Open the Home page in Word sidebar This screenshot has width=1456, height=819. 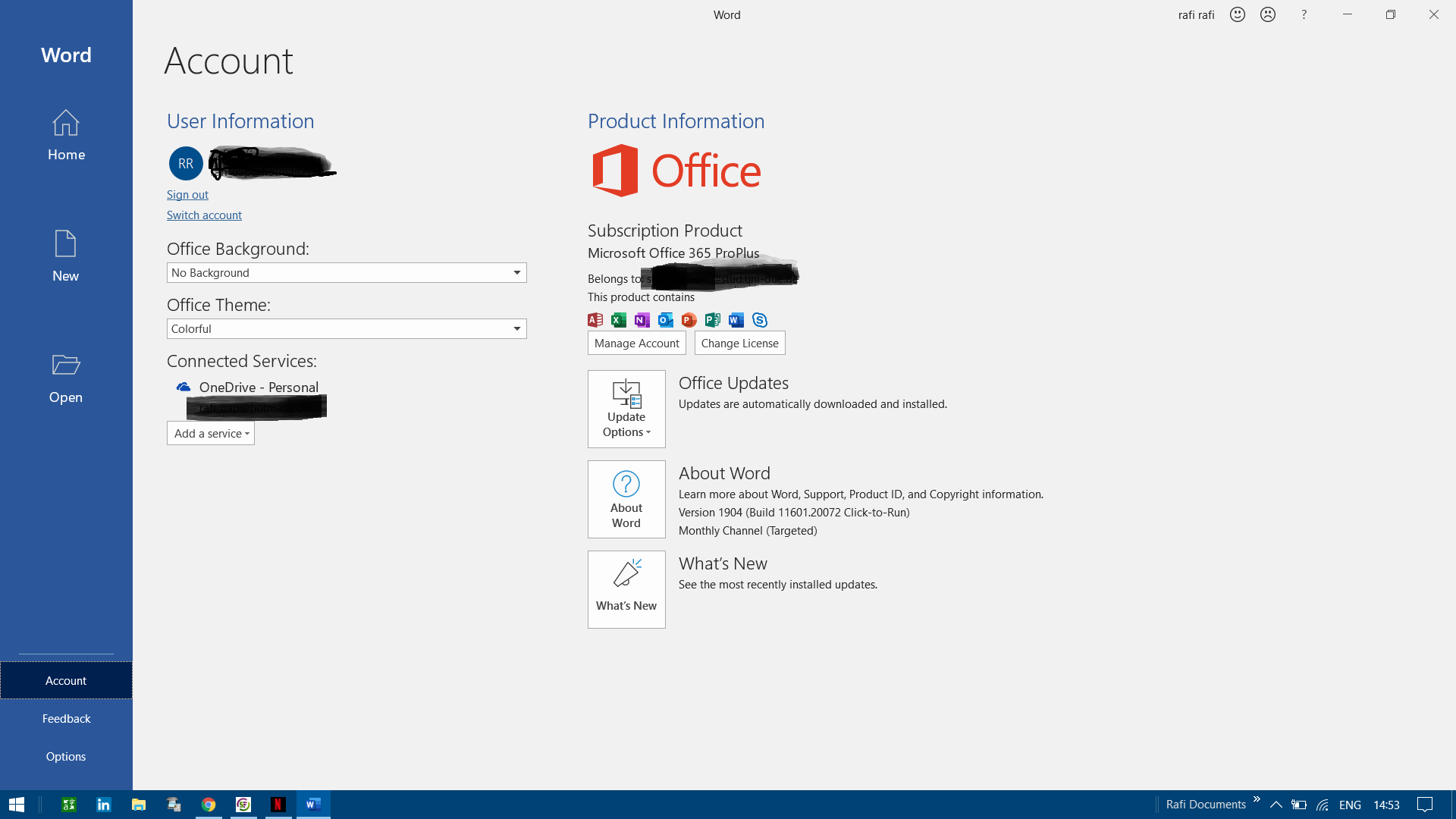[x=66, y=135]
